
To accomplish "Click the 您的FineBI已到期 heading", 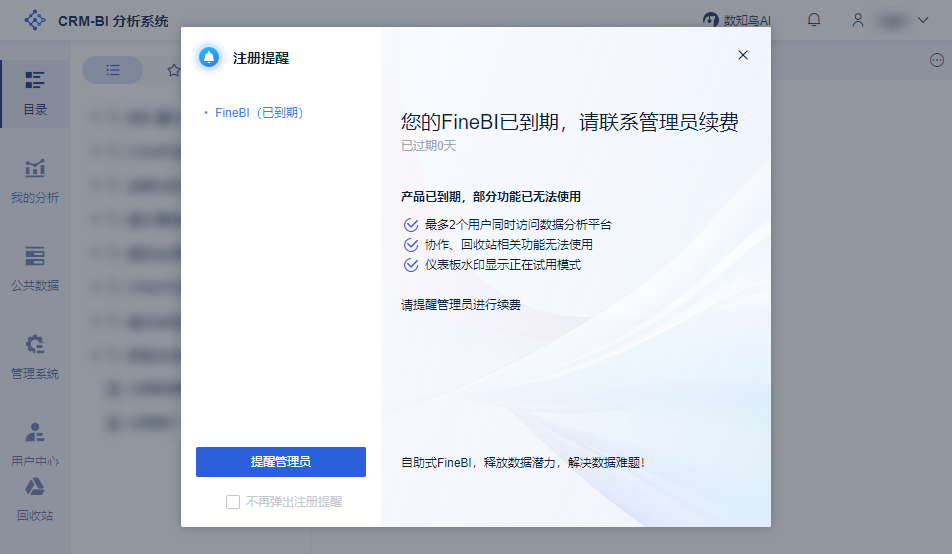I will 570,122.
